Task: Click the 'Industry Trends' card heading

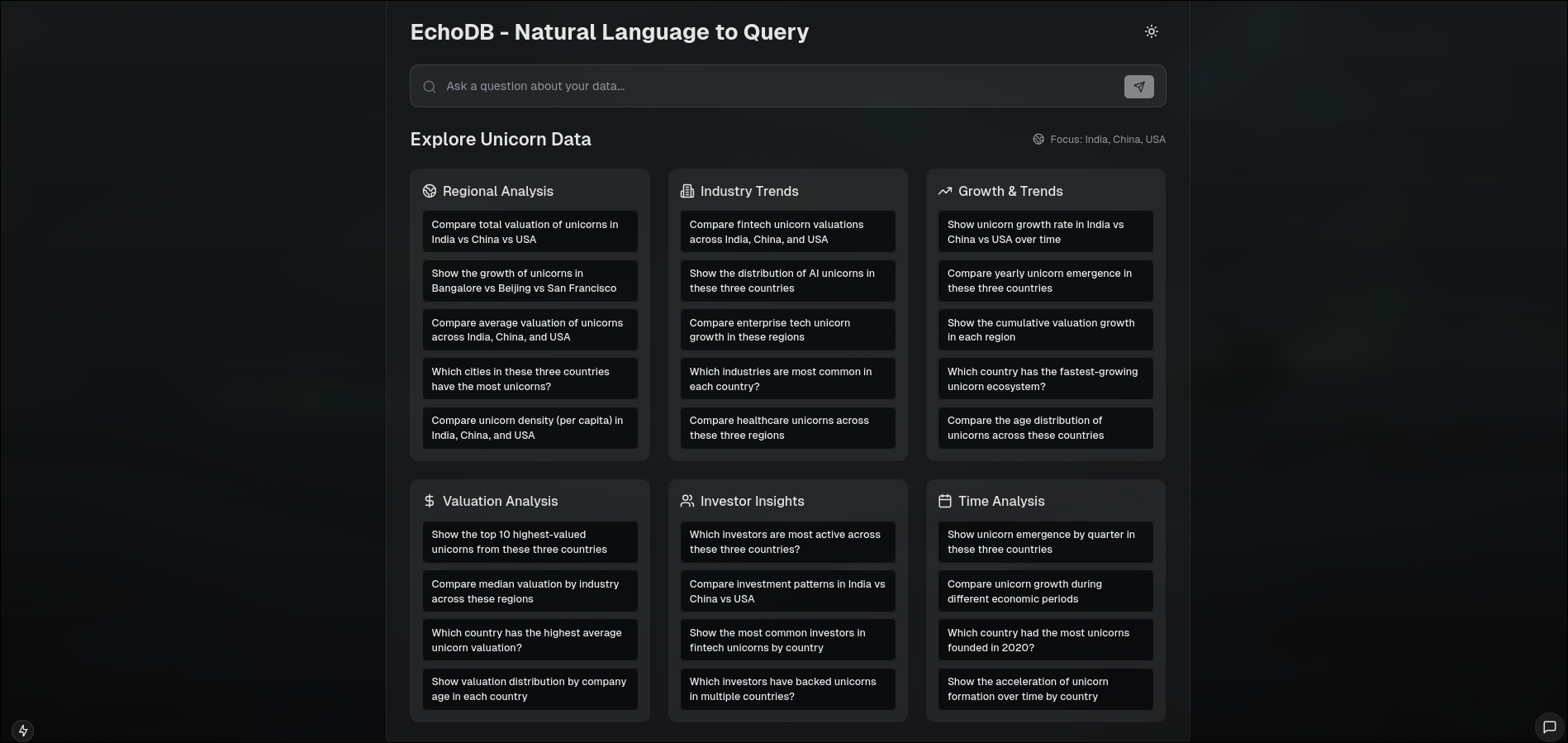Action: point(749,191)
